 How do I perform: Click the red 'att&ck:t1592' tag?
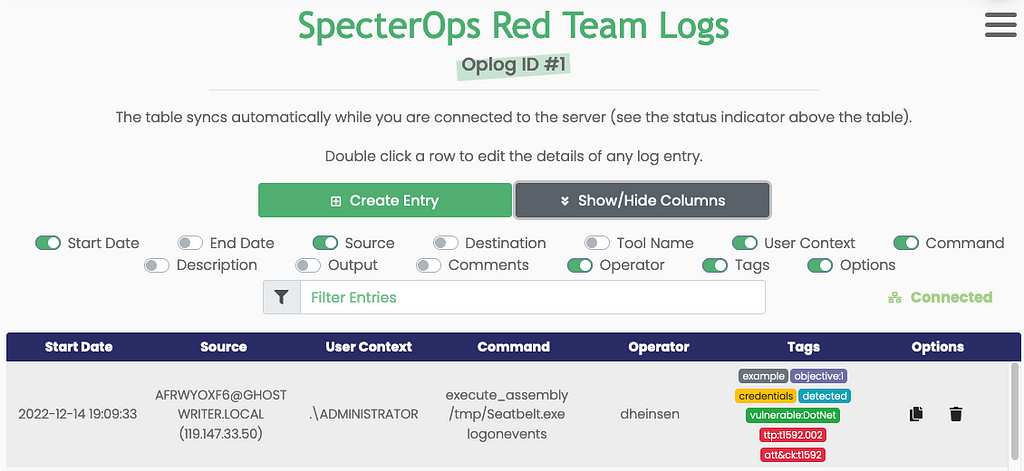pos(793,455)
